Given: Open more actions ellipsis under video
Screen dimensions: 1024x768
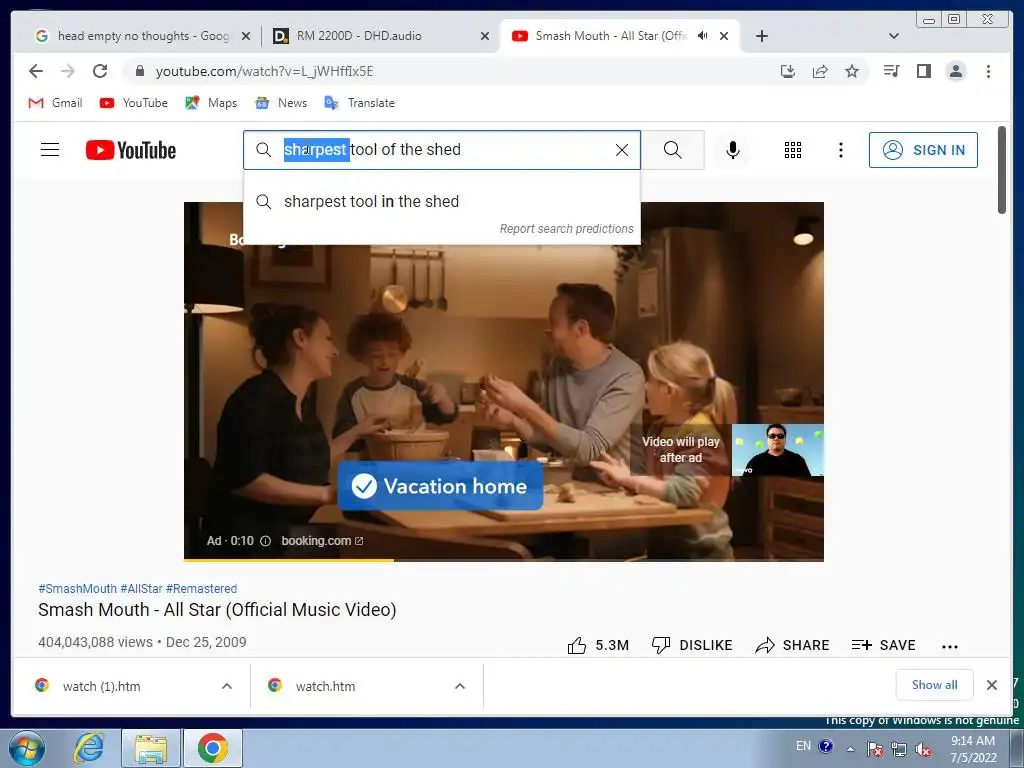Looking at the screenshot, I should coord(950,647).
